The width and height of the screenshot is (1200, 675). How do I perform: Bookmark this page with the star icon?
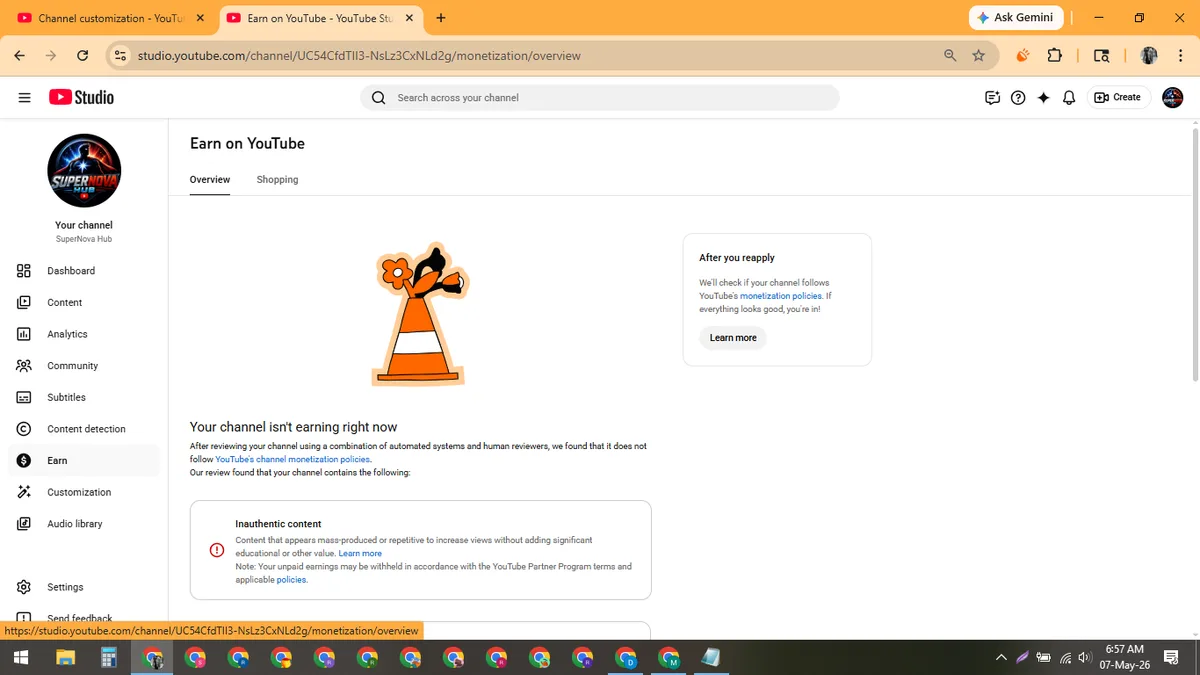(x=978, y=56)
